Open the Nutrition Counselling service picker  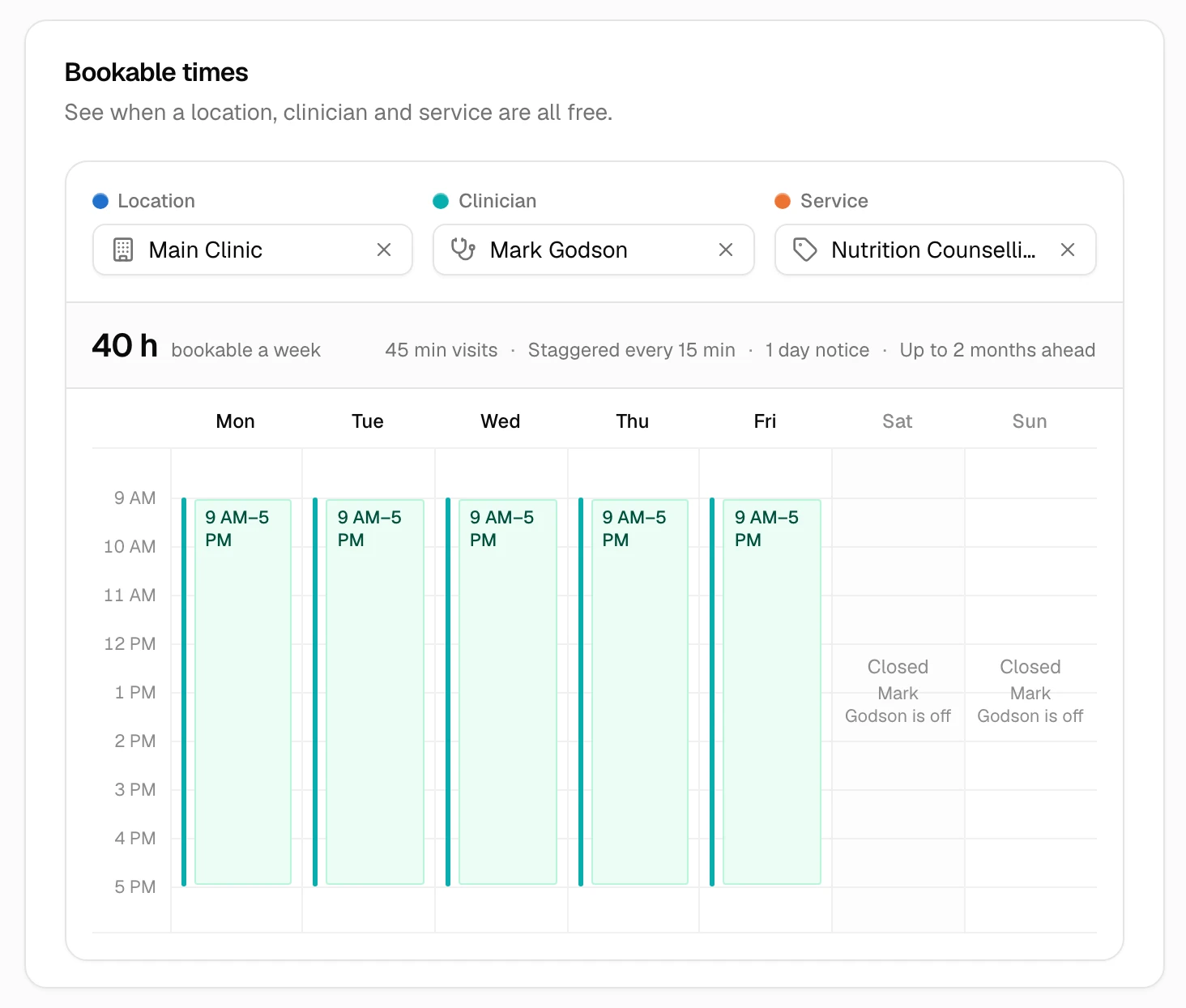point(936,250)
